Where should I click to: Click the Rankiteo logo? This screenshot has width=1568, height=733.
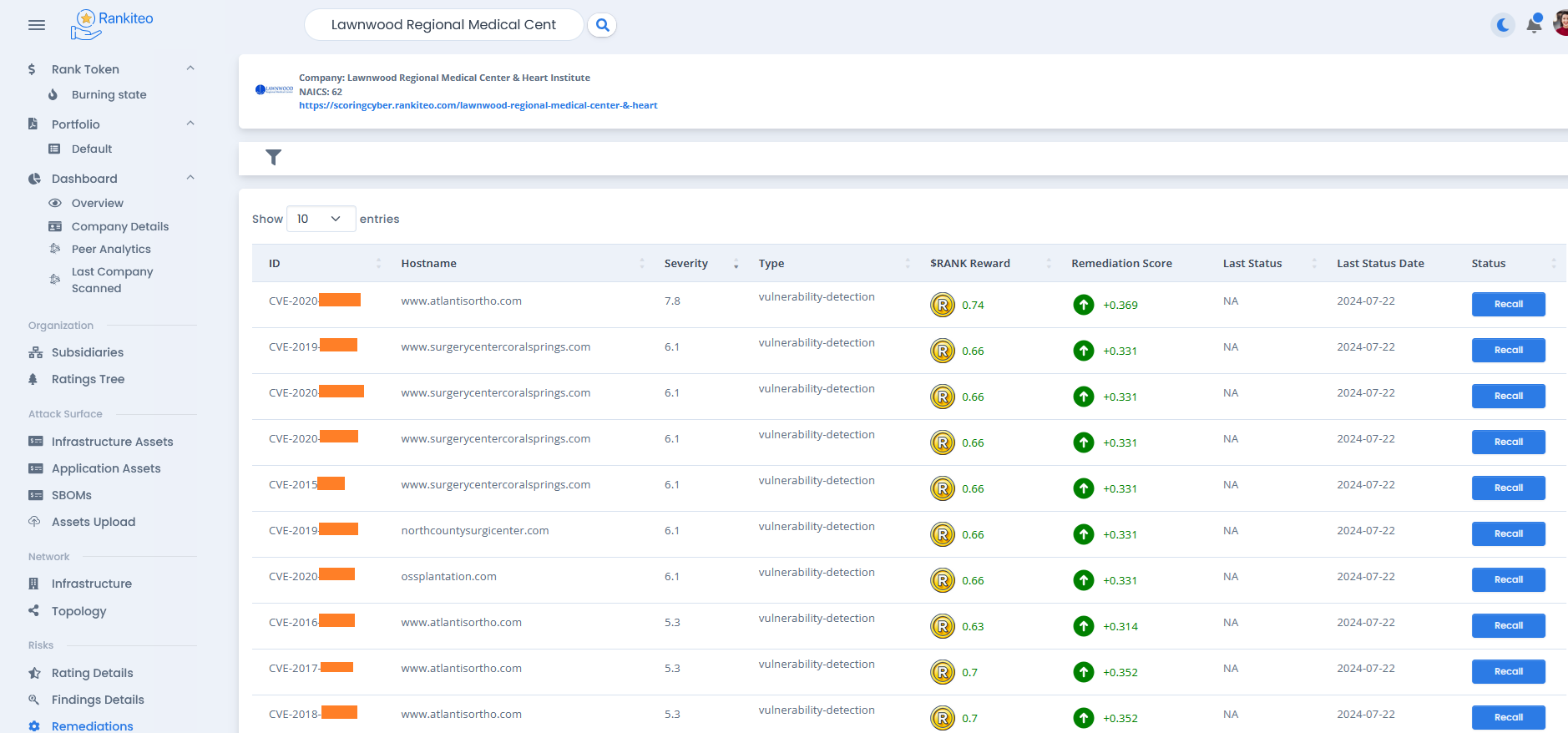pyautogui.click(x=112, y=24)
